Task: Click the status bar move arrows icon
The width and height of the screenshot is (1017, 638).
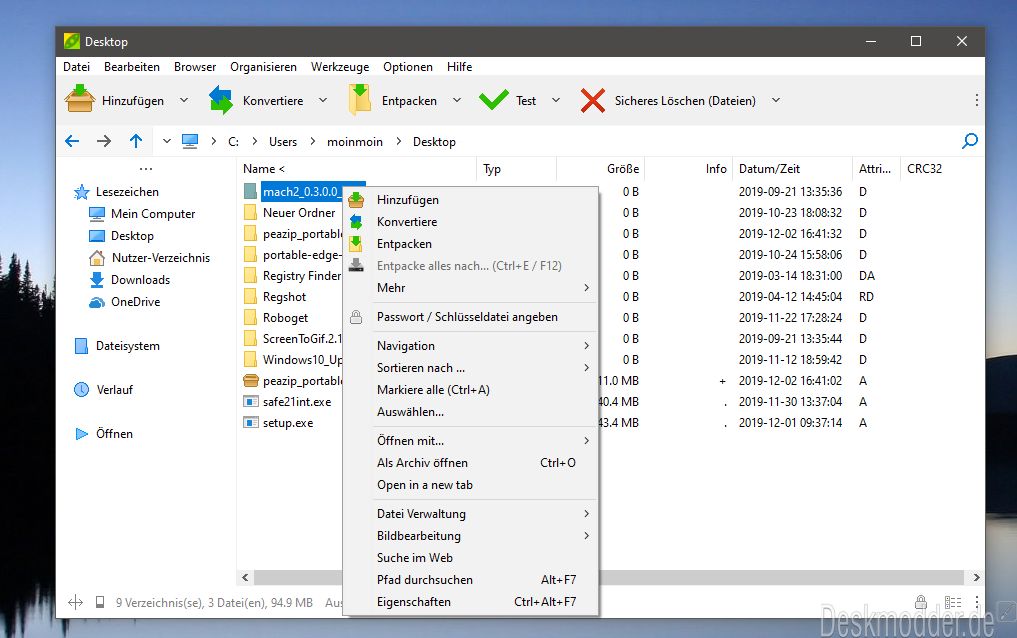Action: pyautogui.click(x=75, y=602)
